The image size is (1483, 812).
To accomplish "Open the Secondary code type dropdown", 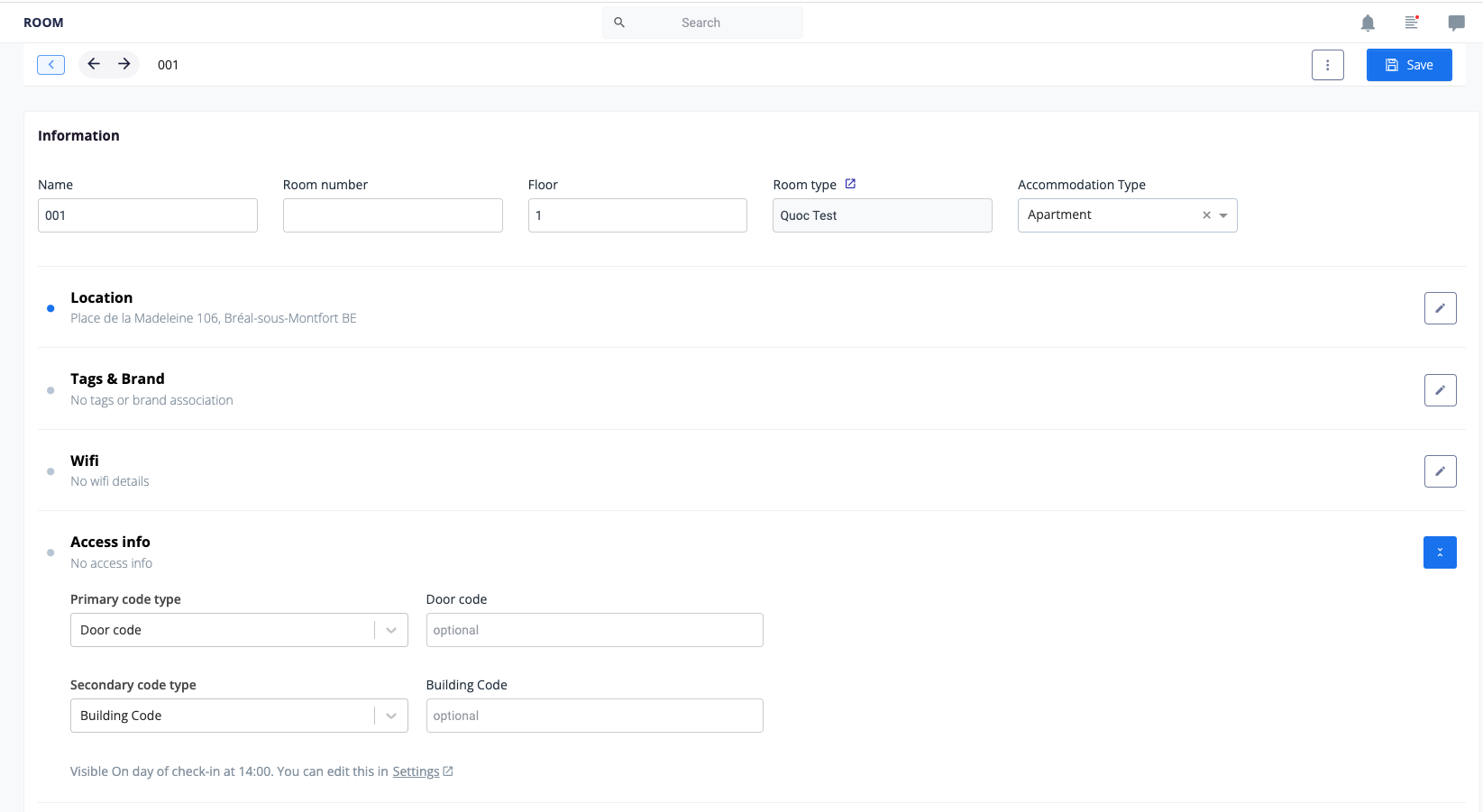I will (x=239, y=716).
